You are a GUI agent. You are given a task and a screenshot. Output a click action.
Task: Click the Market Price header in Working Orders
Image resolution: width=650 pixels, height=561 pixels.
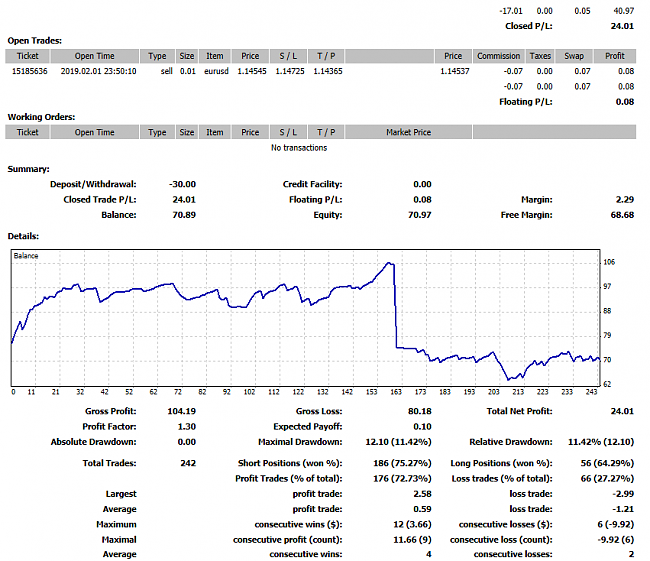[x=409, y=132]
